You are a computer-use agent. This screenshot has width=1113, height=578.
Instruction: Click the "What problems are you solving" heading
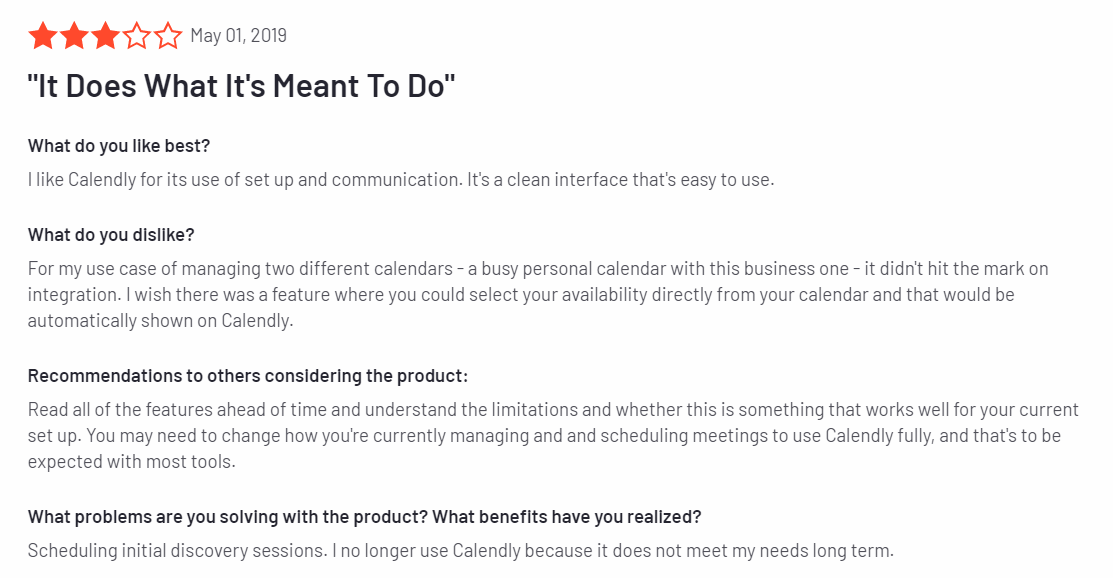[x=364, y=517]
